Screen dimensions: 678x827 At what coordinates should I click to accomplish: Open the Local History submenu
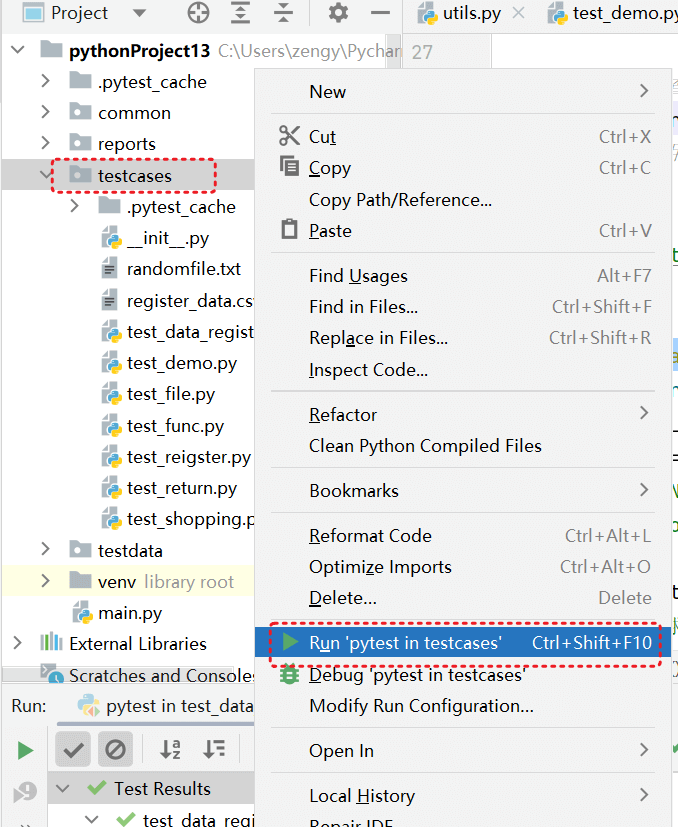click(x=463, y=795)
